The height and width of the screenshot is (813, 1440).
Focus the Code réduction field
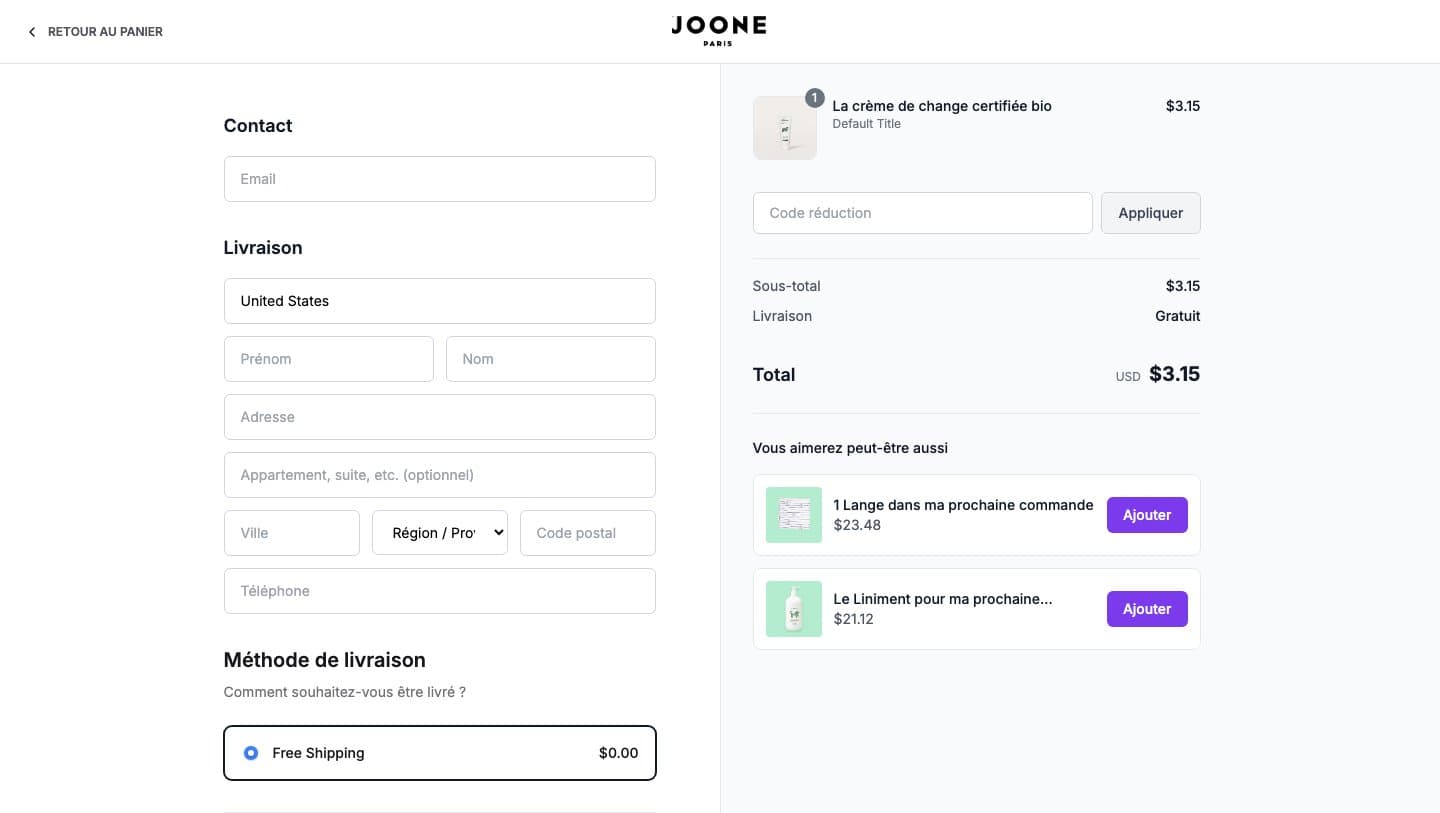pyautogui.click(x=923, y=213)
